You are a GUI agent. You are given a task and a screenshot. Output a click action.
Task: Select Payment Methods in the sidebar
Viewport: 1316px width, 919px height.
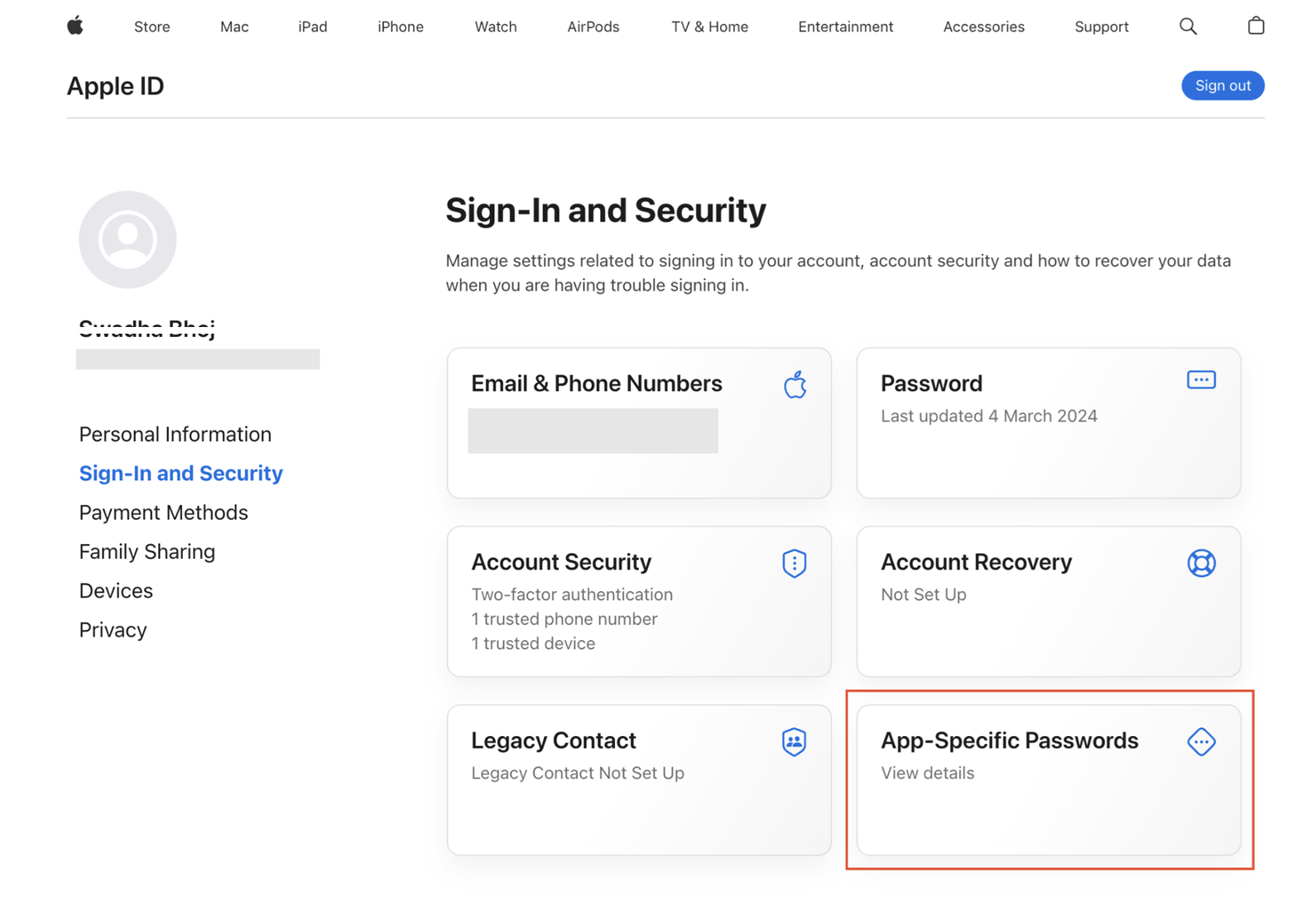[164, 512]
